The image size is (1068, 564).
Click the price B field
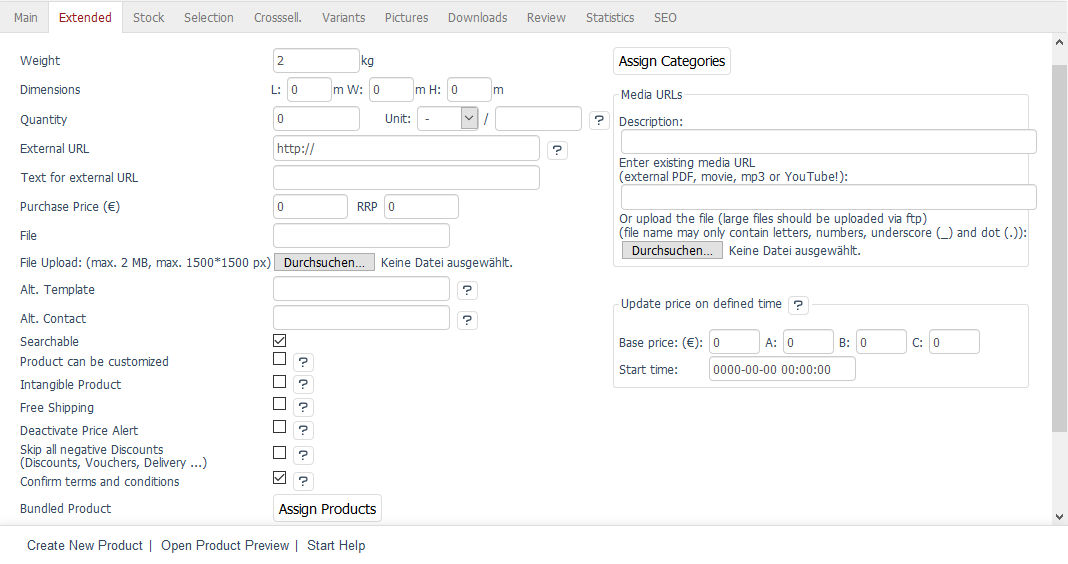pyautogui.click(x=881, y=342)
